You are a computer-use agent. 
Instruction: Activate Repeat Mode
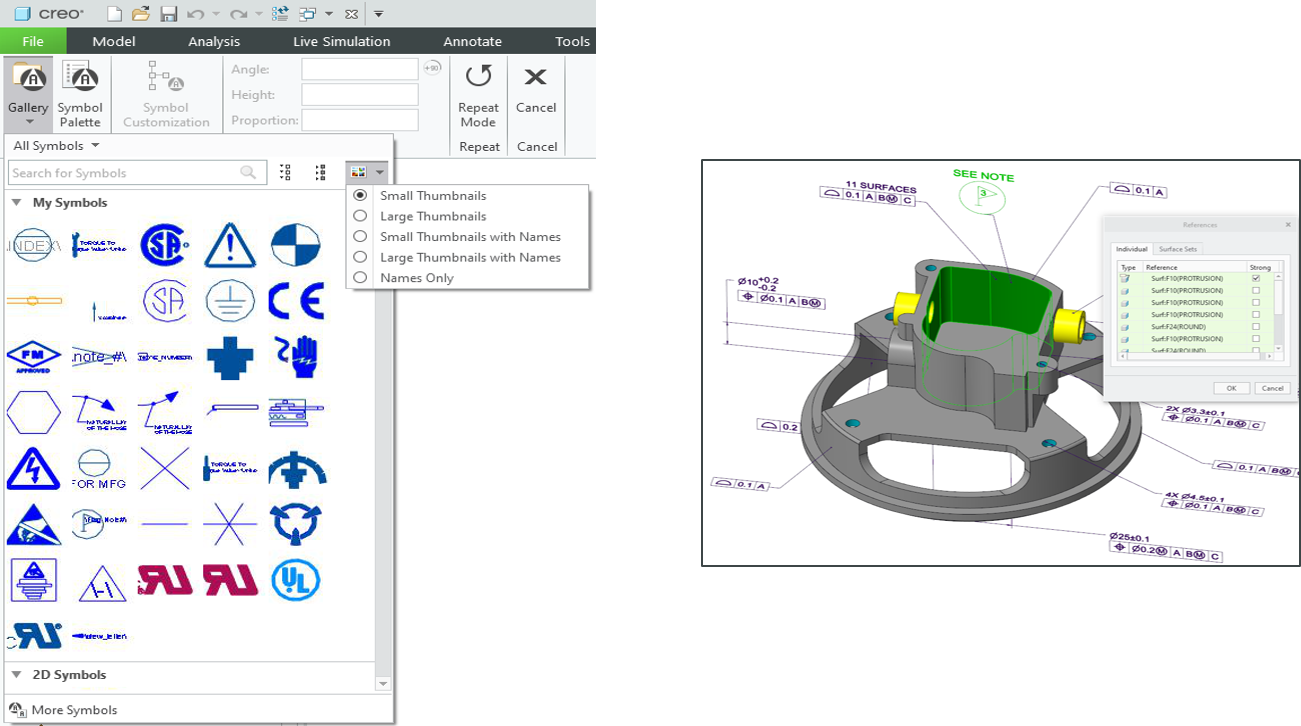[478, 94]
